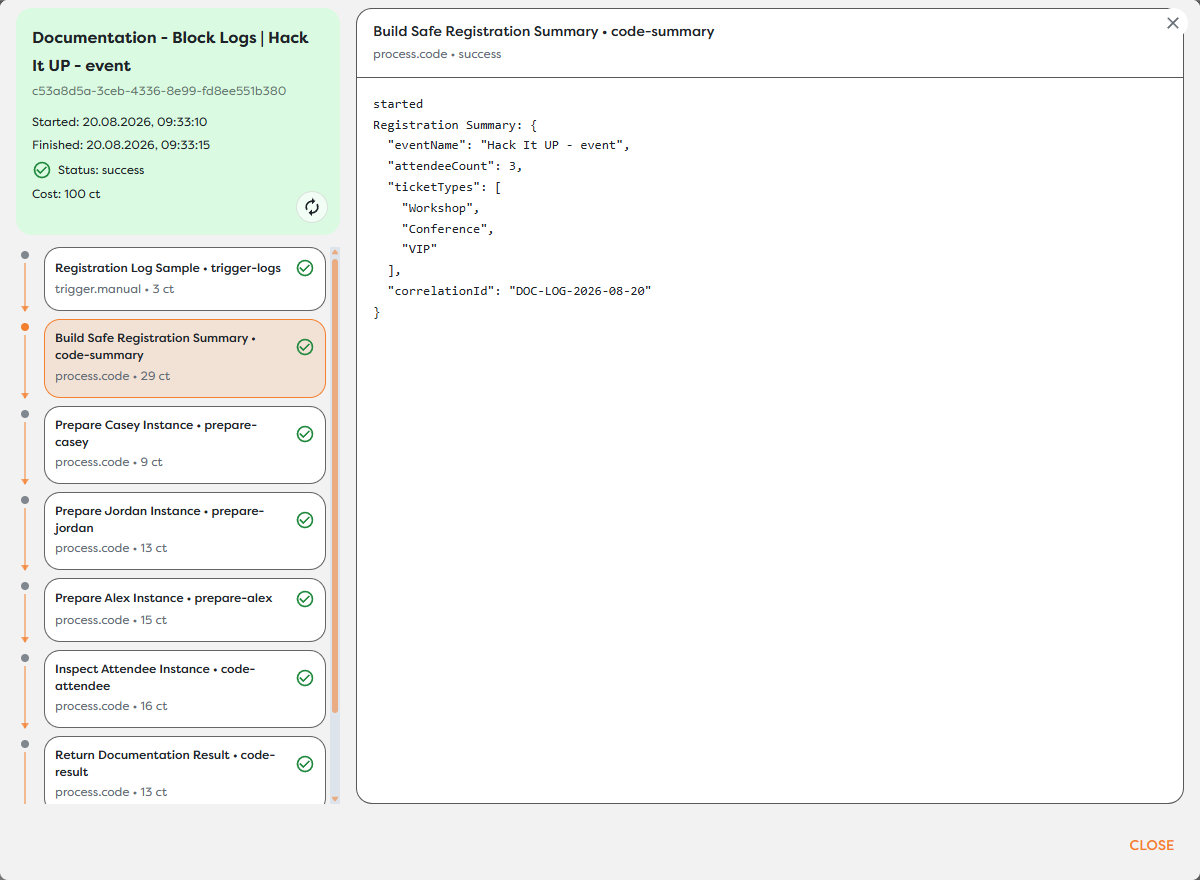This screenshot has height=880, width=1200.
Task: Click the success check icon on Inspect Attendee Instance
Action: (x=305, y=678)
